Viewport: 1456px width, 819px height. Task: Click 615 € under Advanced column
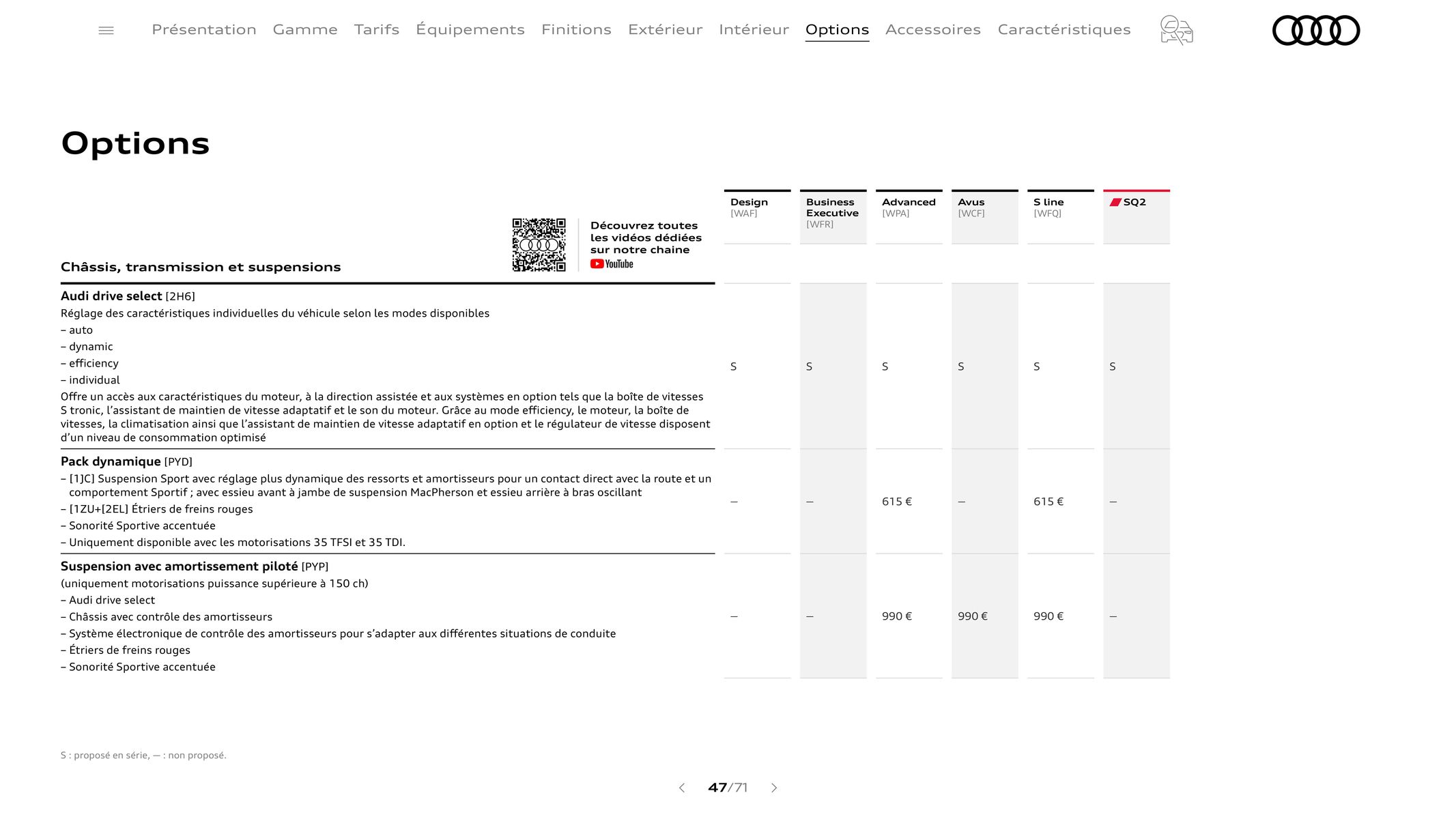click(x=897, y=502)
